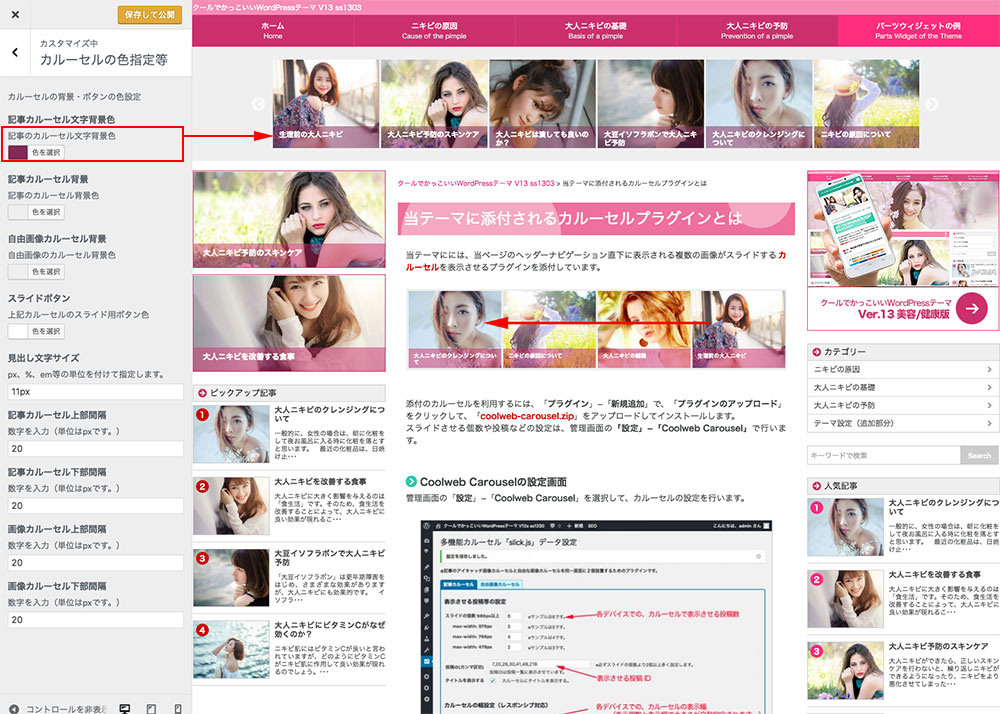
Task: Click the pink arrow circle on theme banner
Action: (972, 309)
